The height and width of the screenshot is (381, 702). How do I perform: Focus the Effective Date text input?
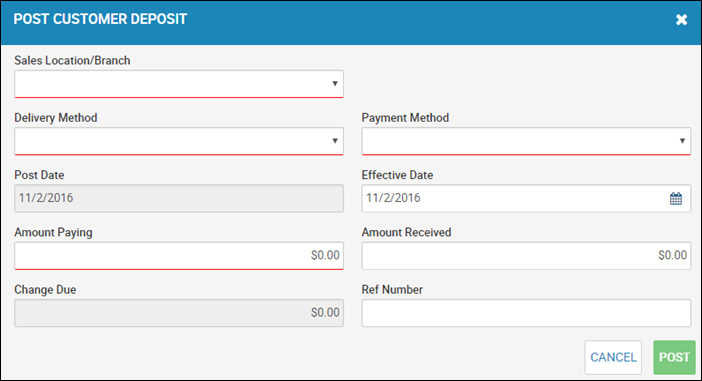point(515,198)
